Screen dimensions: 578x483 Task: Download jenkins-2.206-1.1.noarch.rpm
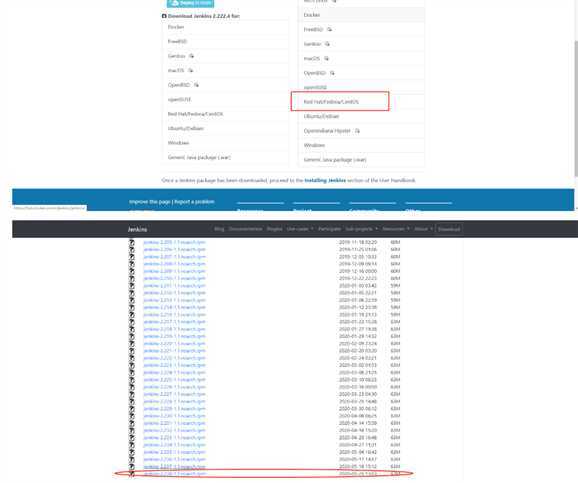(174, 250)
